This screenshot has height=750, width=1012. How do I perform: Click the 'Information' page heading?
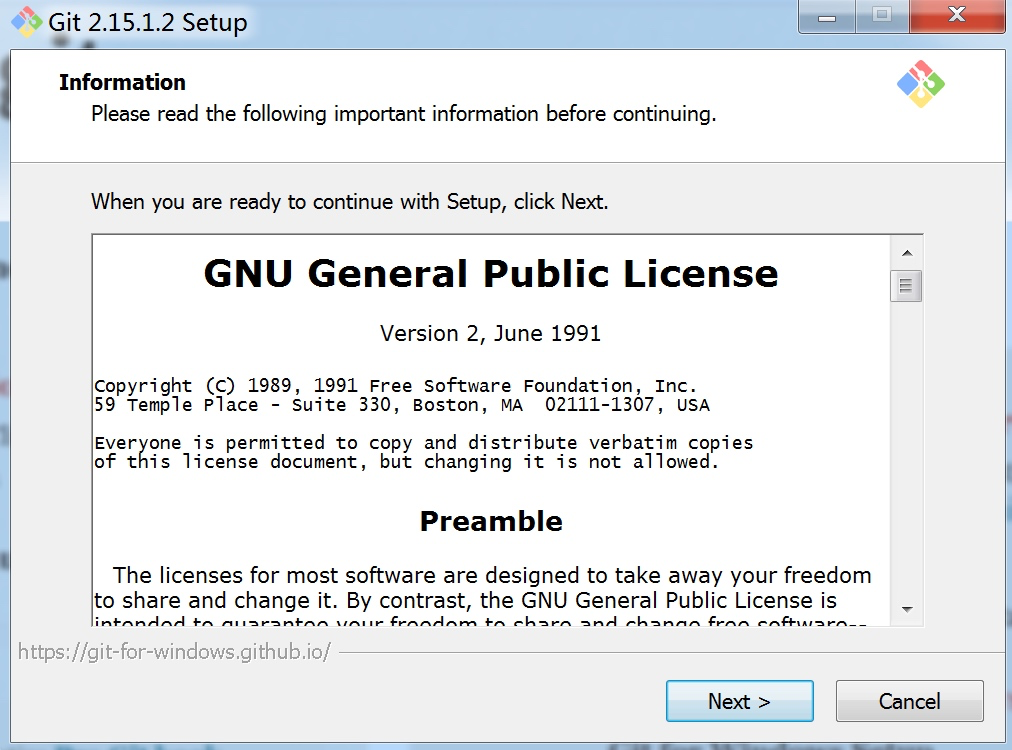tap(123, 83)
